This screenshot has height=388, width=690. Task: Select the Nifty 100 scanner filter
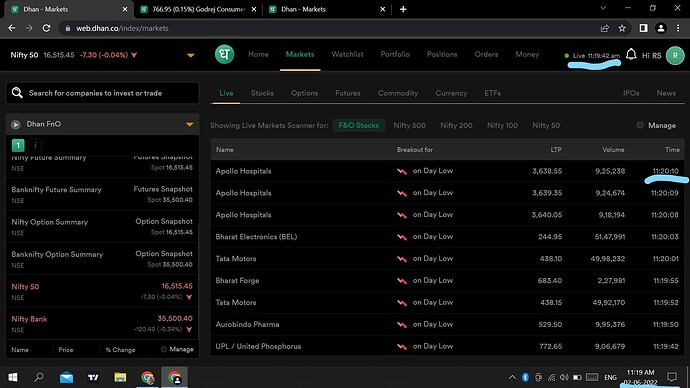tap(502, 125)
